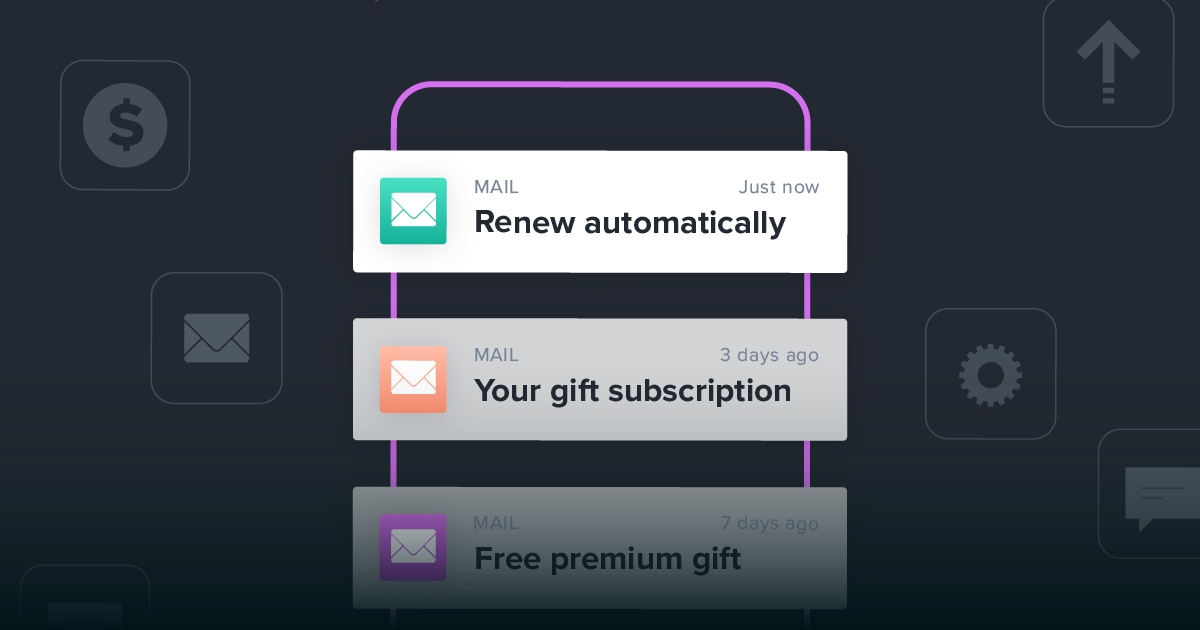Click the green mail icon
The image size is (1200, 630).
pos(413,211)
